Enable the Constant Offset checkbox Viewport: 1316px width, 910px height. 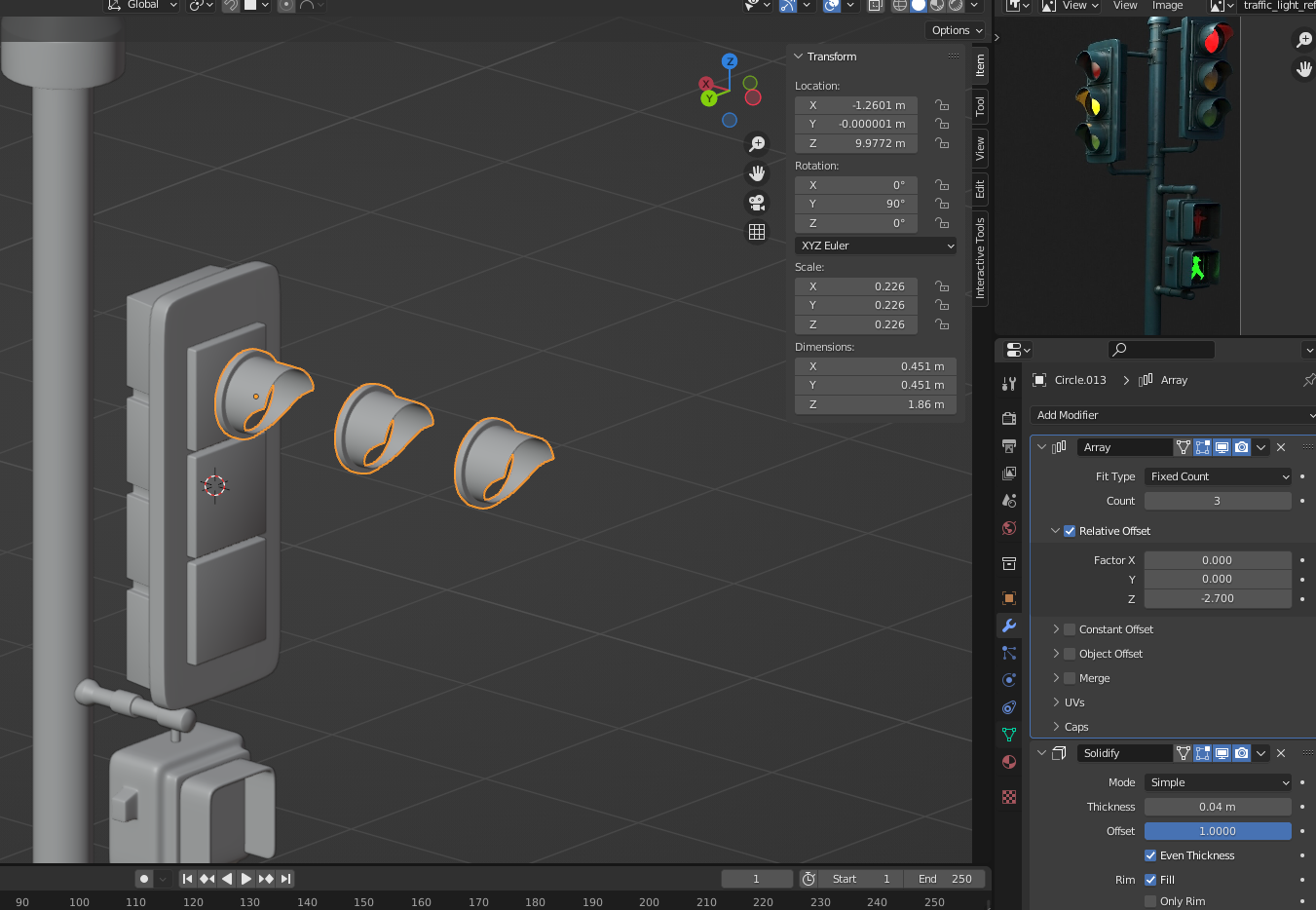(x=1070, y=629)
